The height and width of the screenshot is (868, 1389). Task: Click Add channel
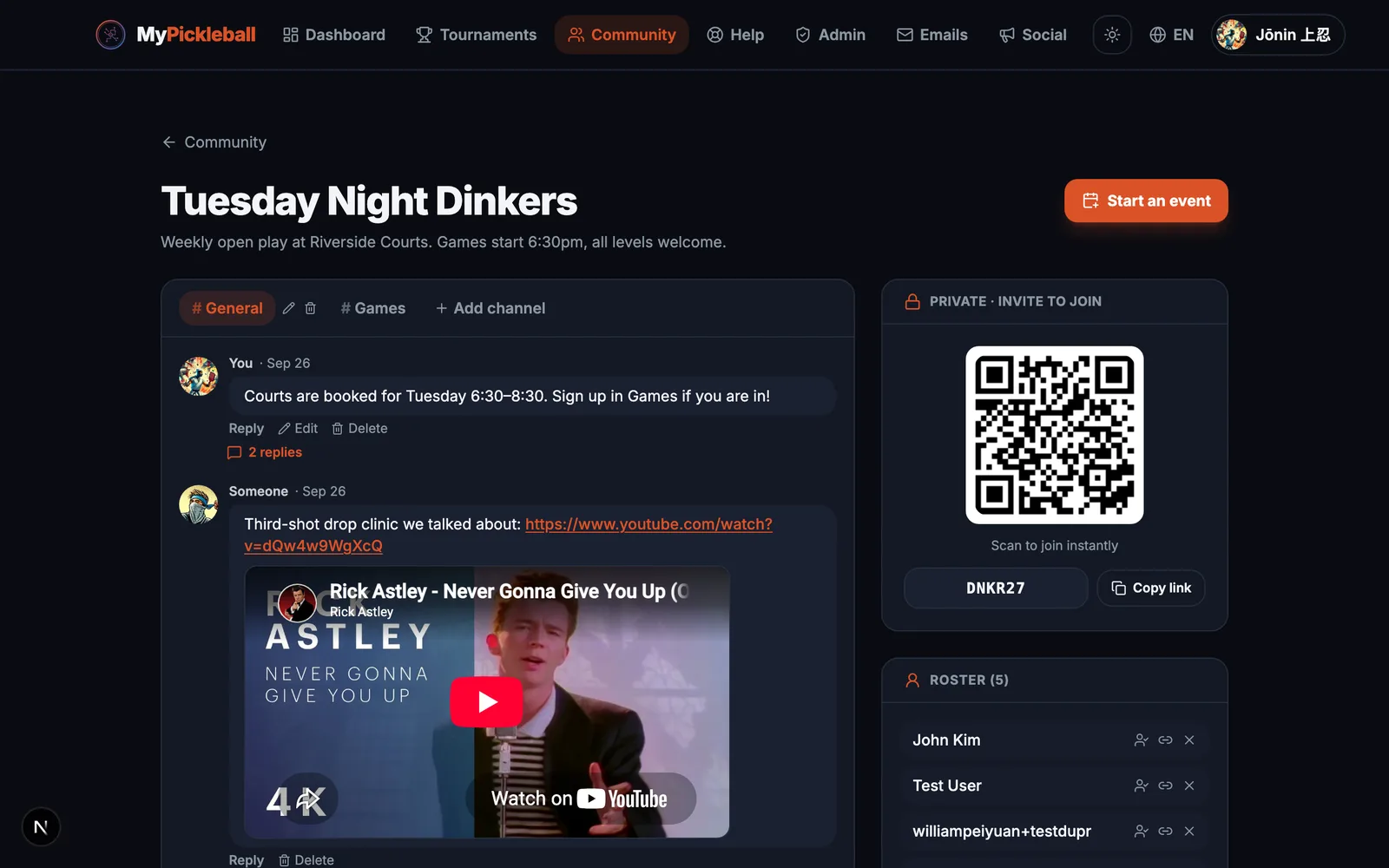[x=490, y=308]
